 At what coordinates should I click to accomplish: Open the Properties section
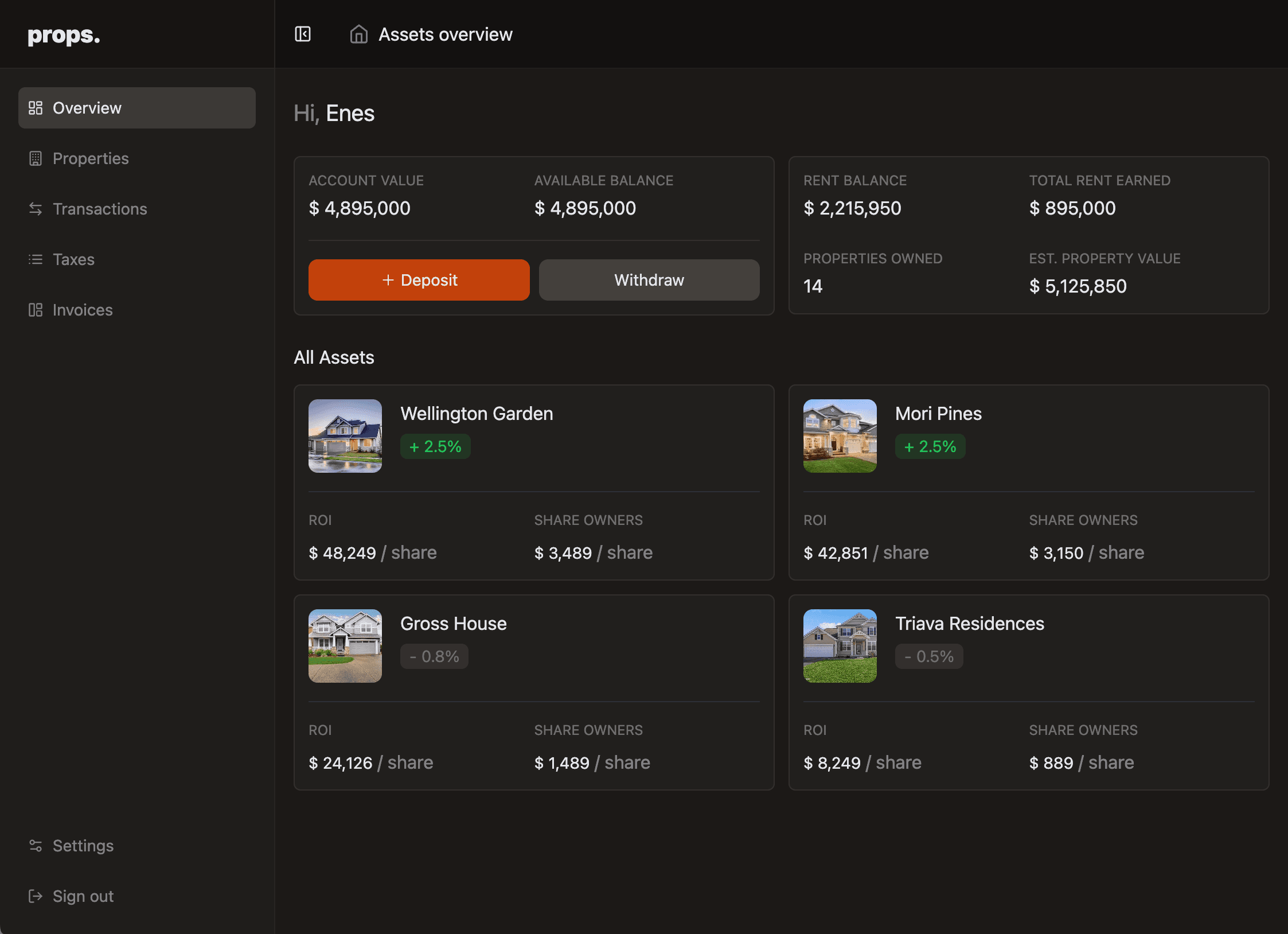tap(90, 158)
